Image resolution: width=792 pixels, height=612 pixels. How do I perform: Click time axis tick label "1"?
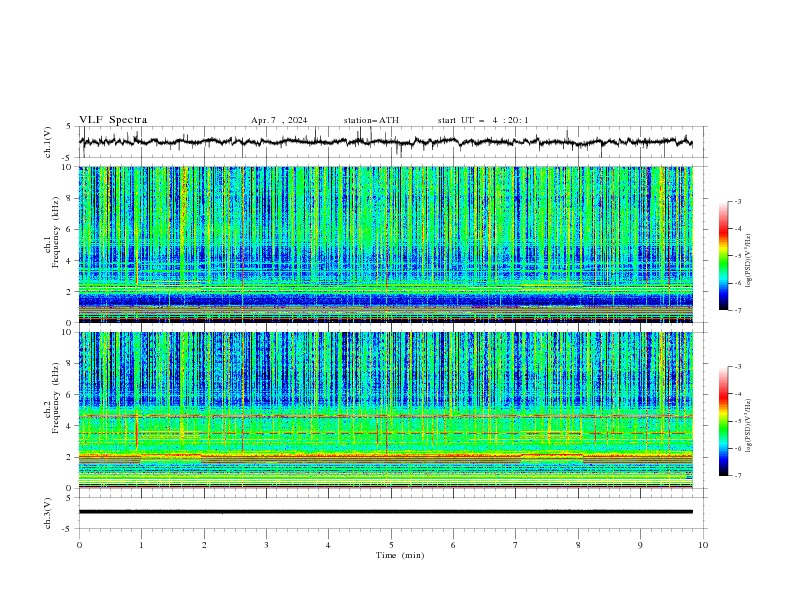point(141,545)
